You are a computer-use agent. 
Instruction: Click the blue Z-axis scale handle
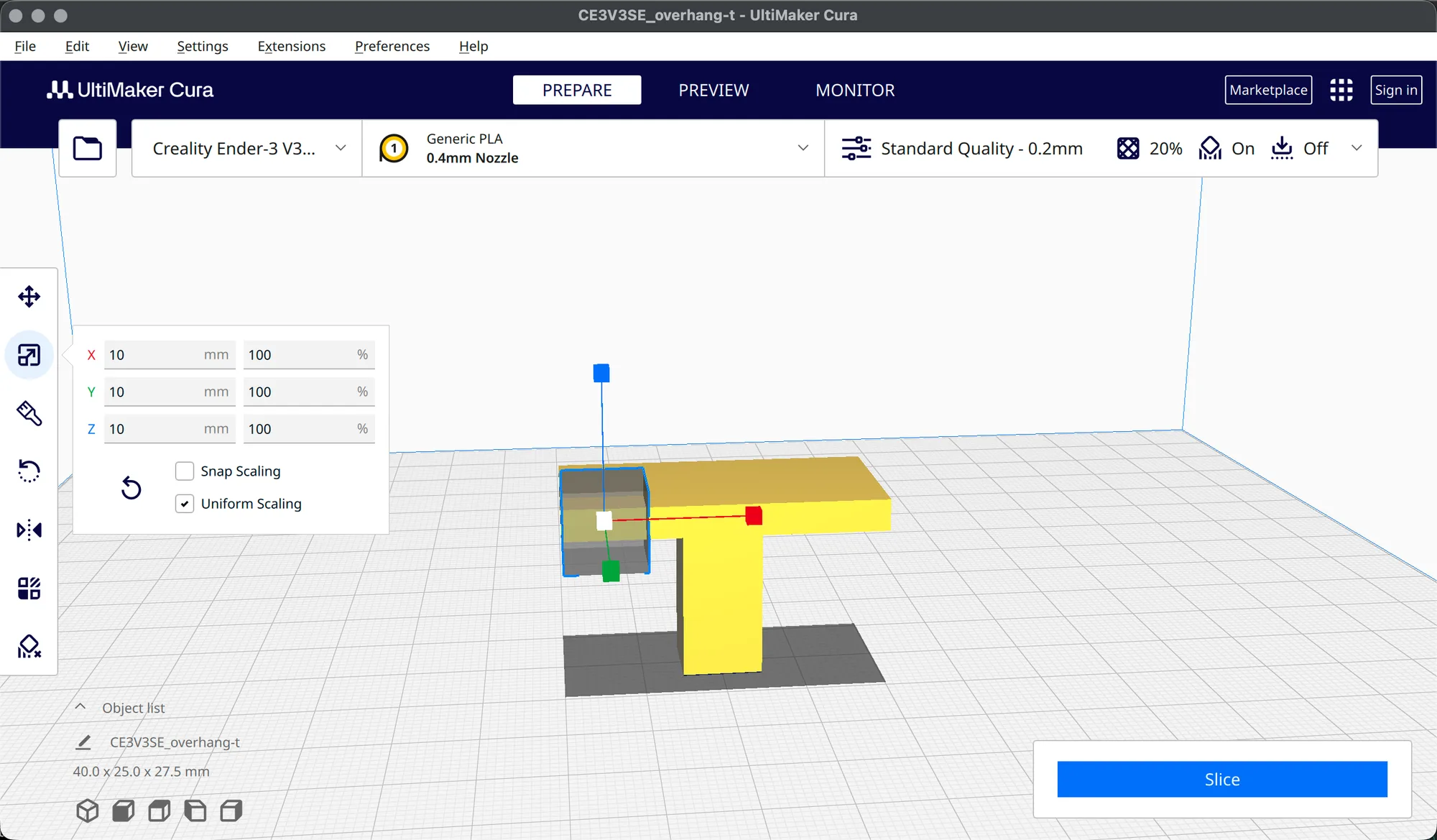[x=601, y=373]
